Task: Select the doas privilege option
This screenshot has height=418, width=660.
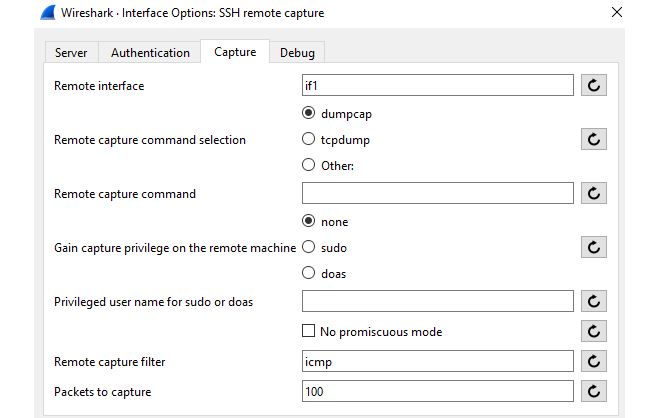Action: coord(309,273)
